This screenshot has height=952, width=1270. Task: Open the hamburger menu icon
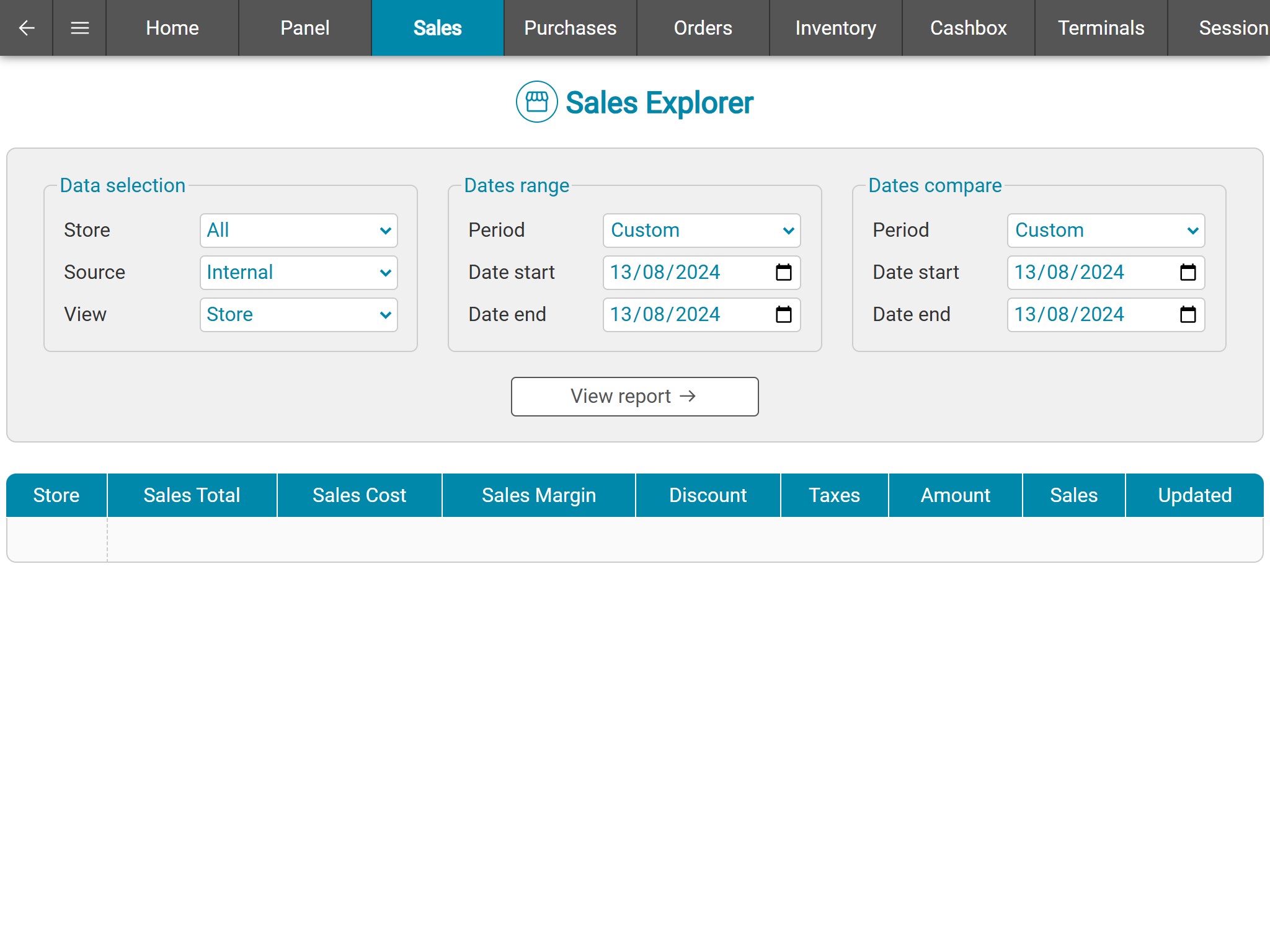pos(80,28)
